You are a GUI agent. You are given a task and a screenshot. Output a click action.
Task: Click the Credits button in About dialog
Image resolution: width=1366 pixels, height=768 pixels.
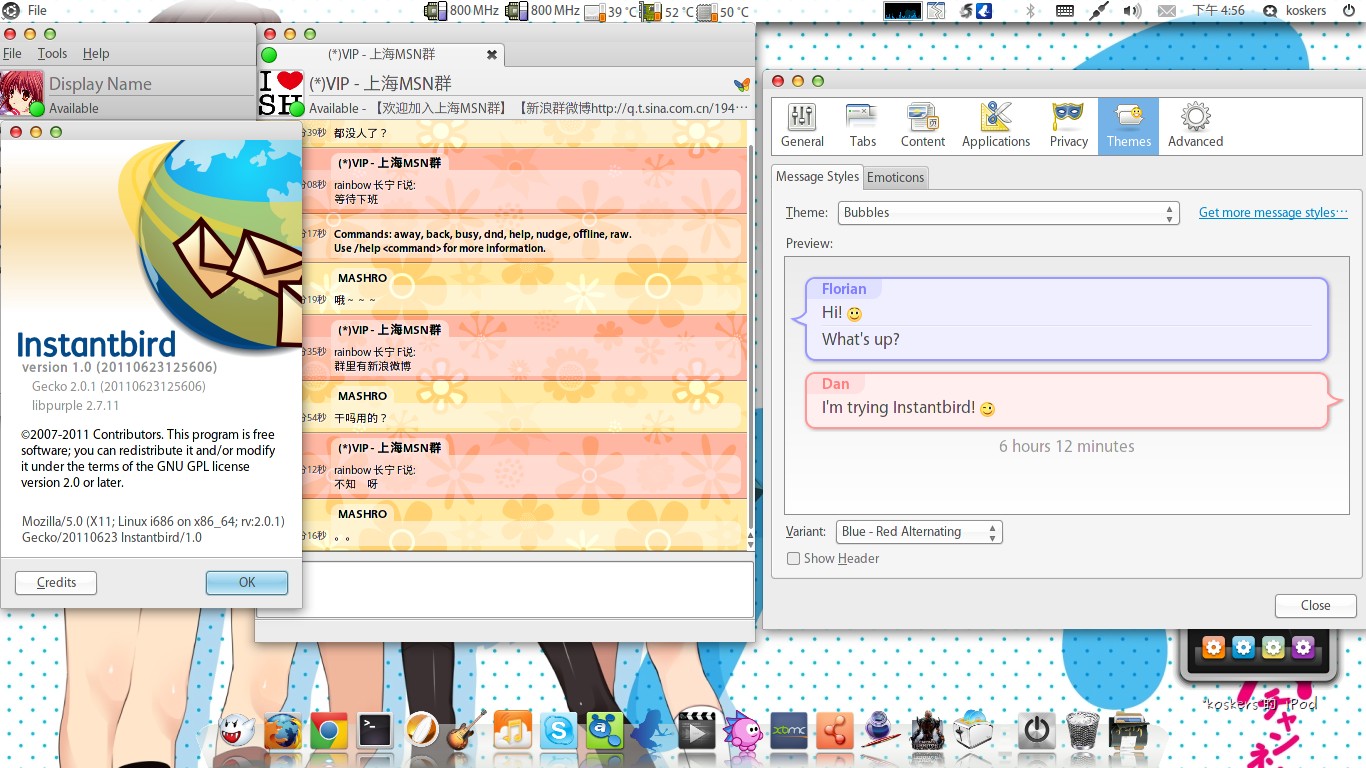pyautogui.click(x=56, y=583)
